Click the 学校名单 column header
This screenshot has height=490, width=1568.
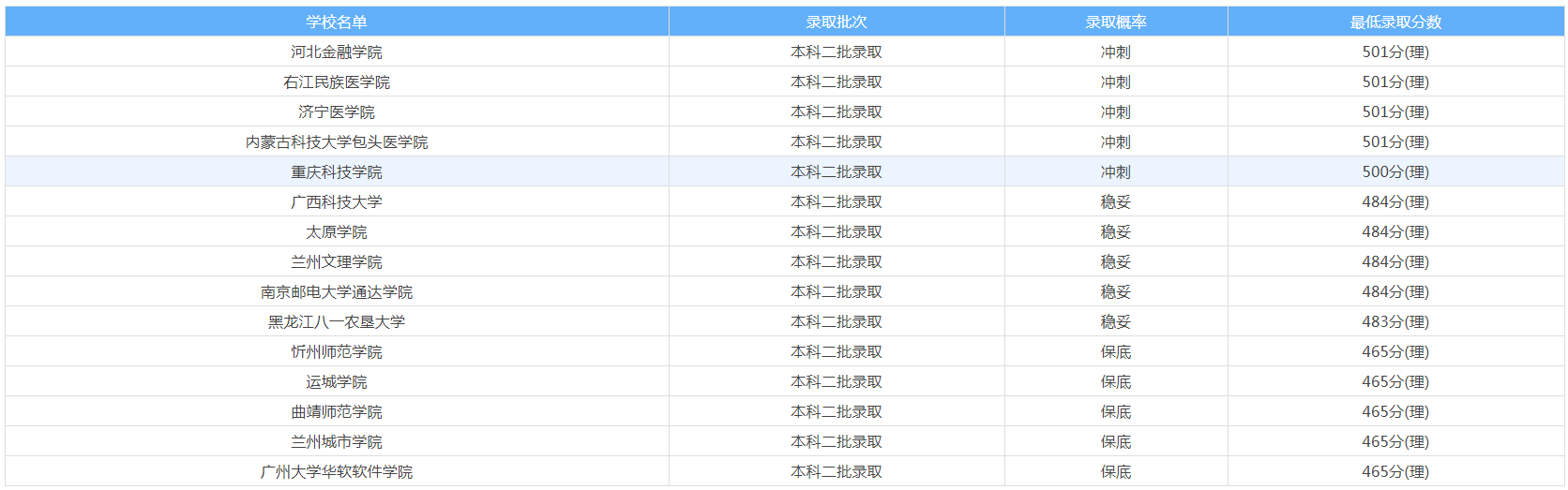(337, 22)
